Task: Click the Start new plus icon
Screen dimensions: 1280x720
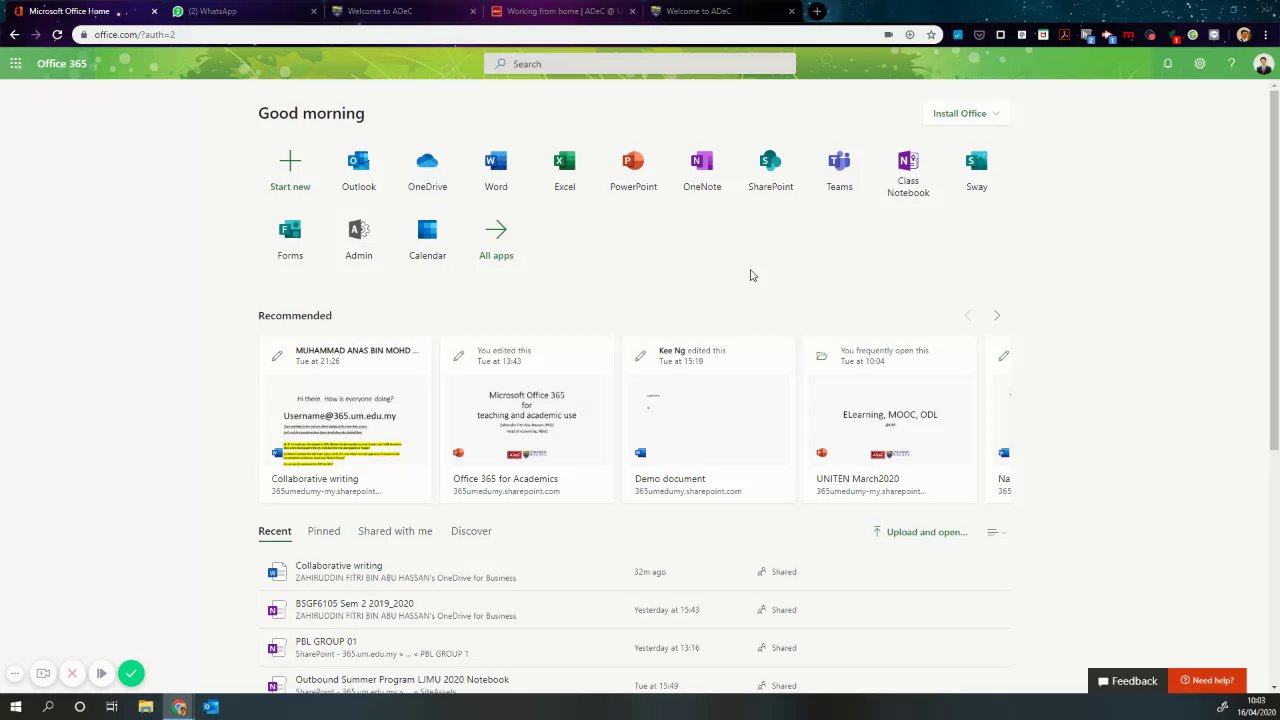Action: [290, 160]
